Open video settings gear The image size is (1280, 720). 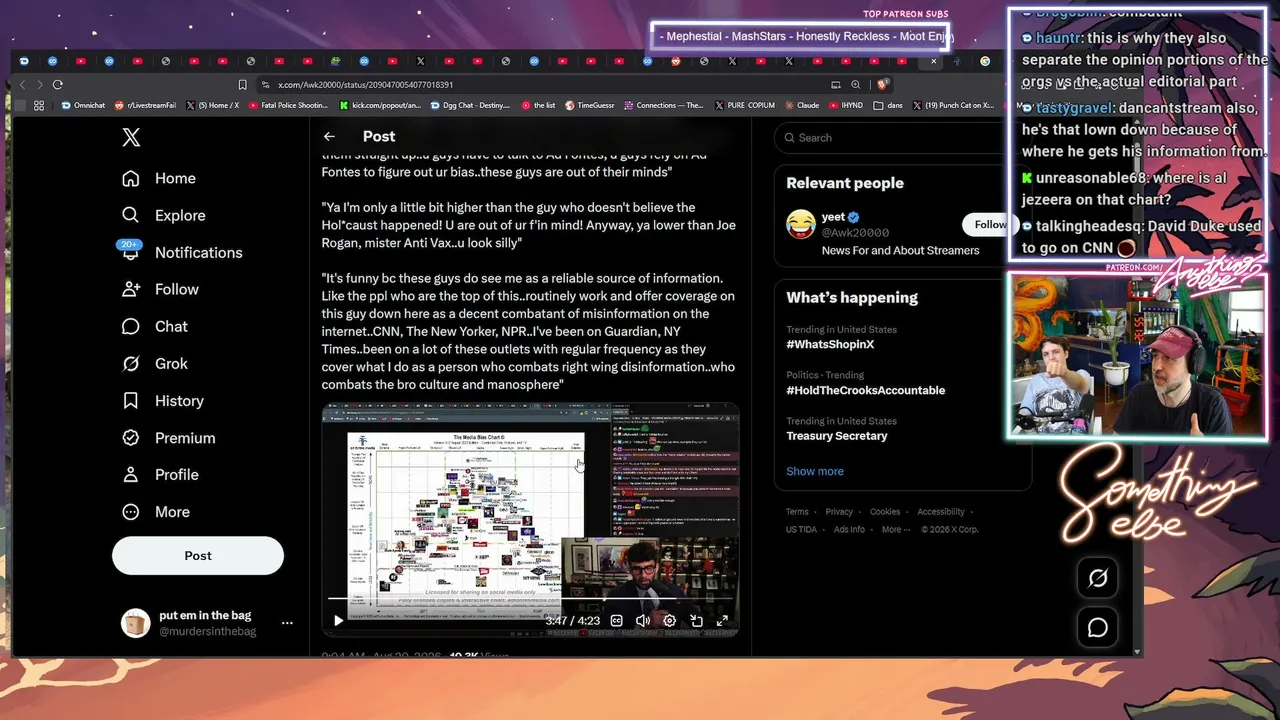pyautogui.click(x=669, y=620)
